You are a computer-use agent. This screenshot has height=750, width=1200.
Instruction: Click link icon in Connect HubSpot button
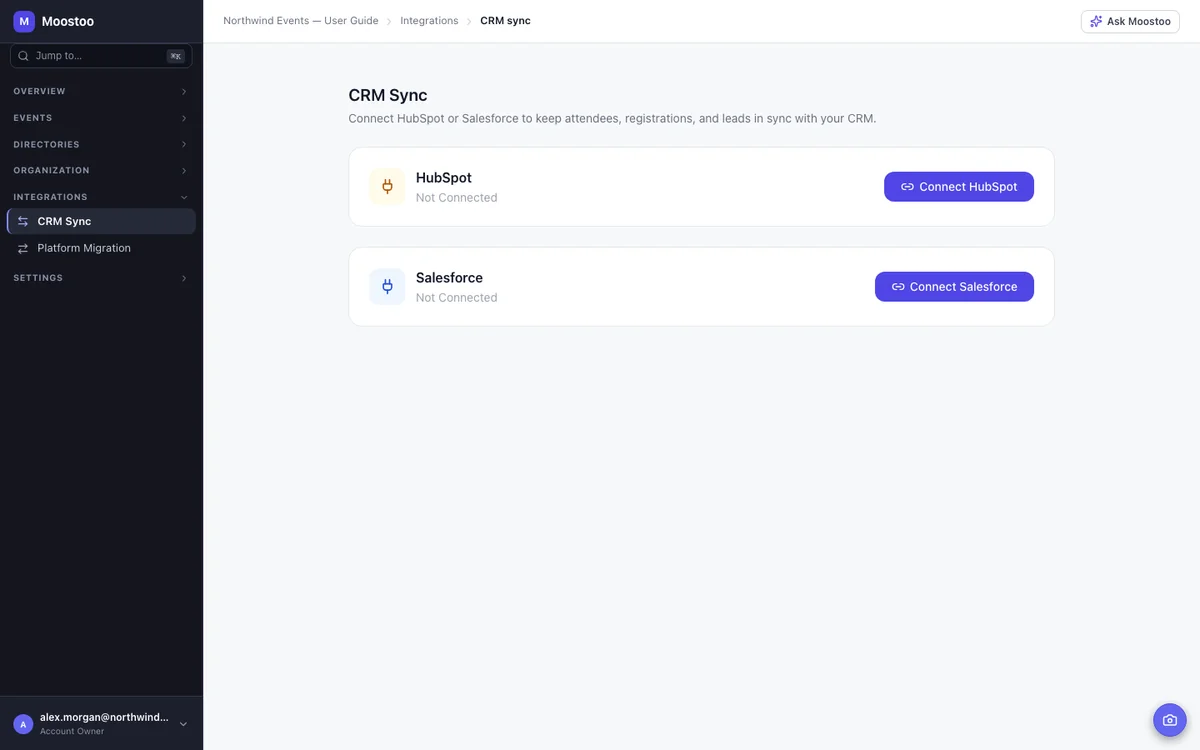coord(907,187)
